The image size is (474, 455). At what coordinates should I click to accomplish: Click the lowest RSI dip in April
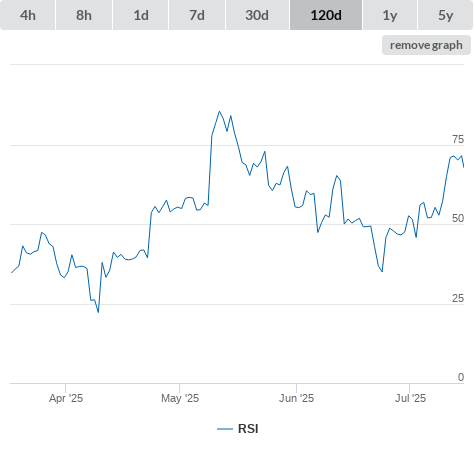click(x=98, y=312)
